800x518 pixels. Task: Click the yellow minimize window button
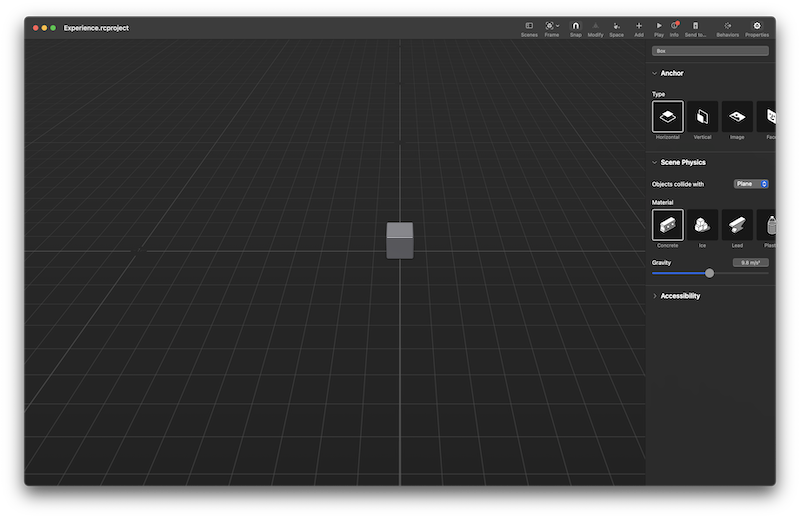pyautogui.click(x=44, y=28)
